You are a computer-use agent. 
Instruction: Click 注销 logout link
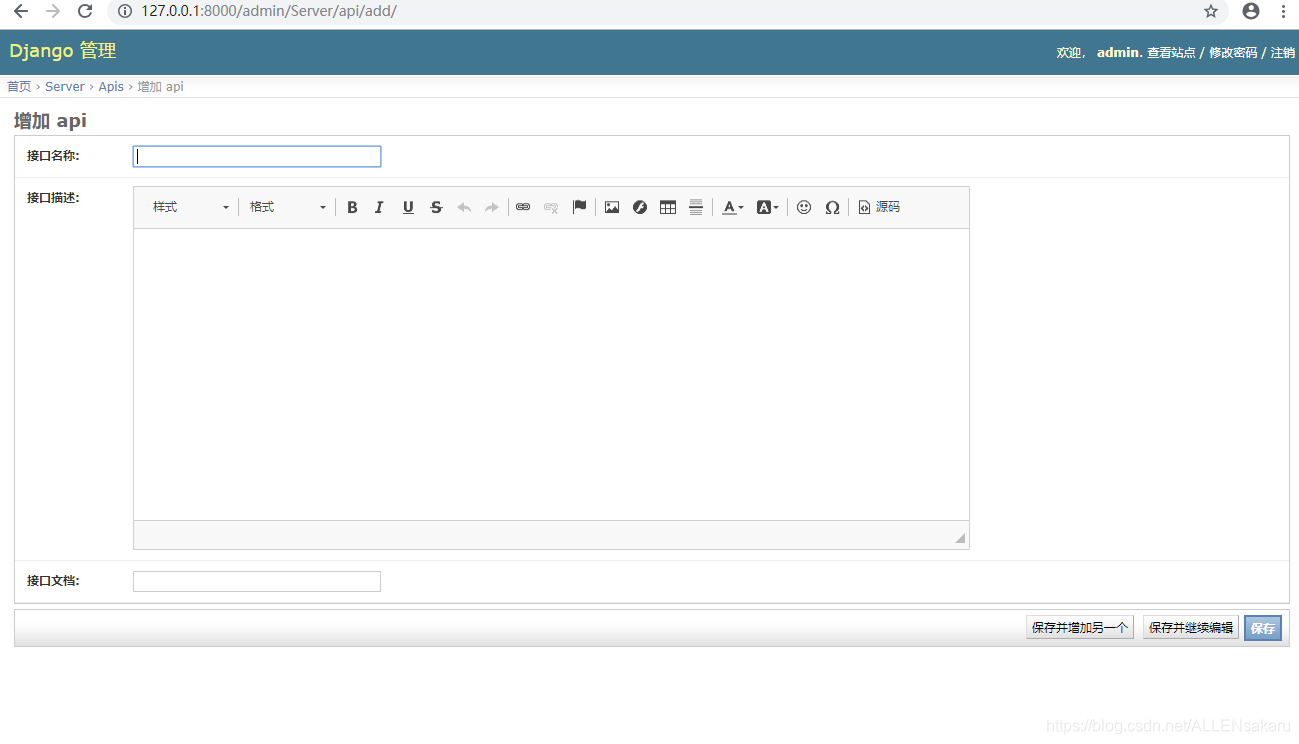point(1283,53)
